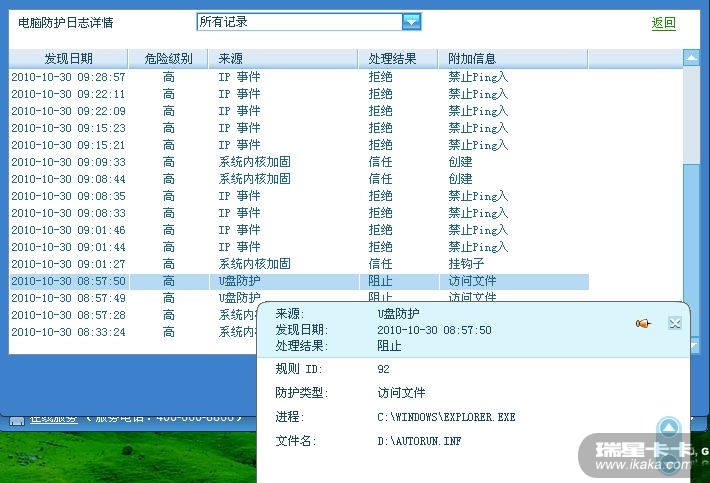Screen dimensions: 710x483
Task: Click the popup 处理结果 value 阻止
Action: tap(389, 346)
